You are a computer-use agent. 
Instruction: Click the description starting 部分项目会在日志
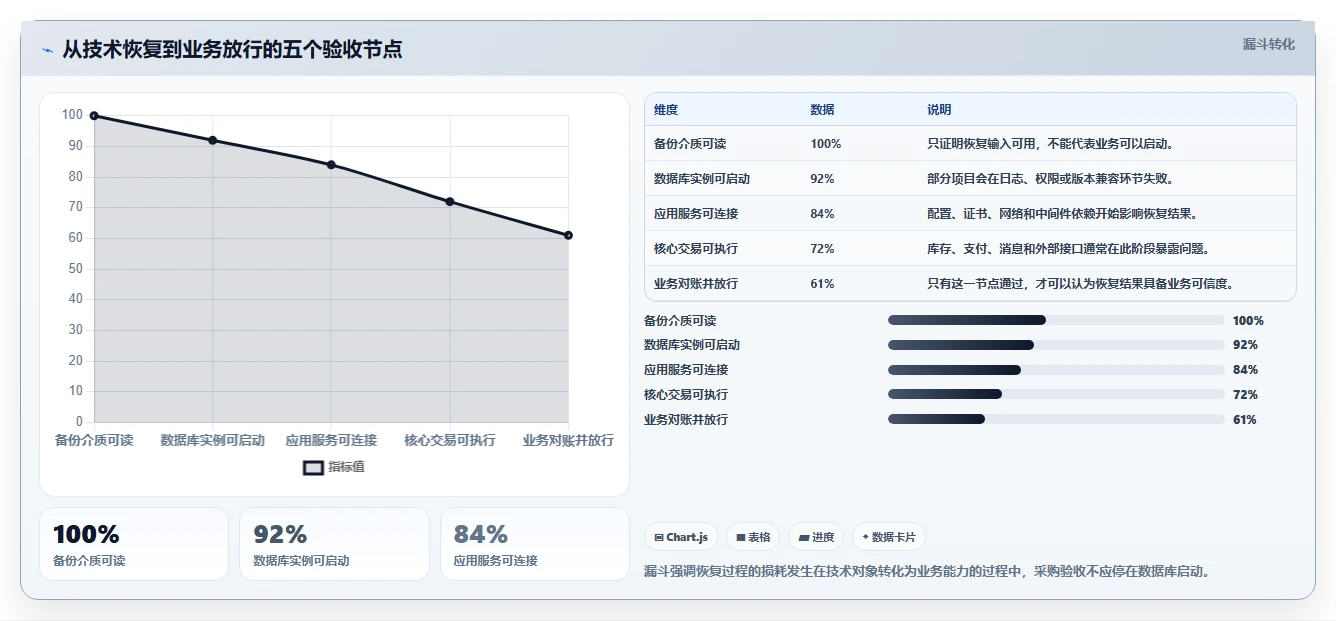(1050, 179)
